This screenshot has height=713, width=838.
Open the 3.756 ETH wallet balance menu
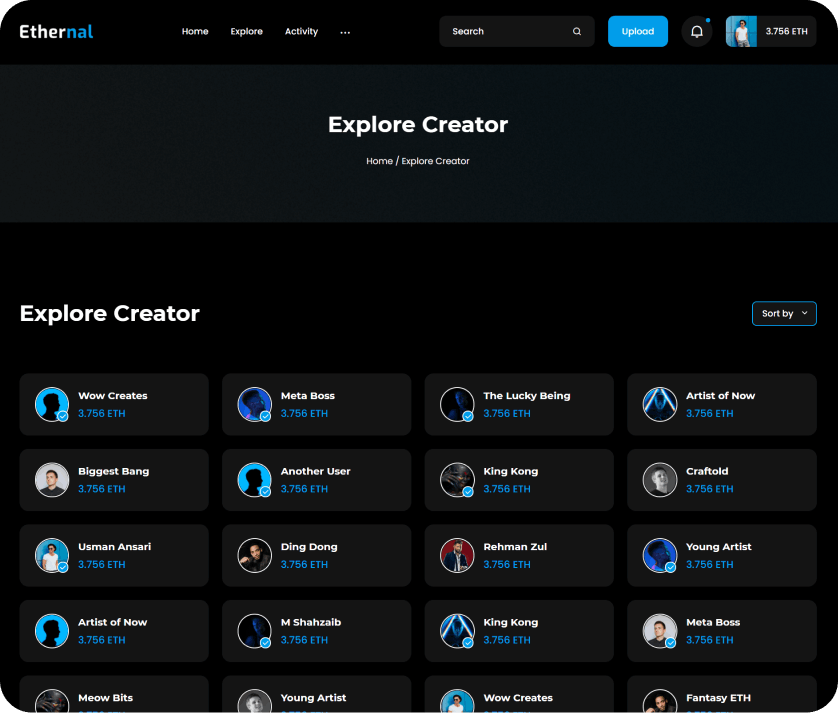(786, 32)
